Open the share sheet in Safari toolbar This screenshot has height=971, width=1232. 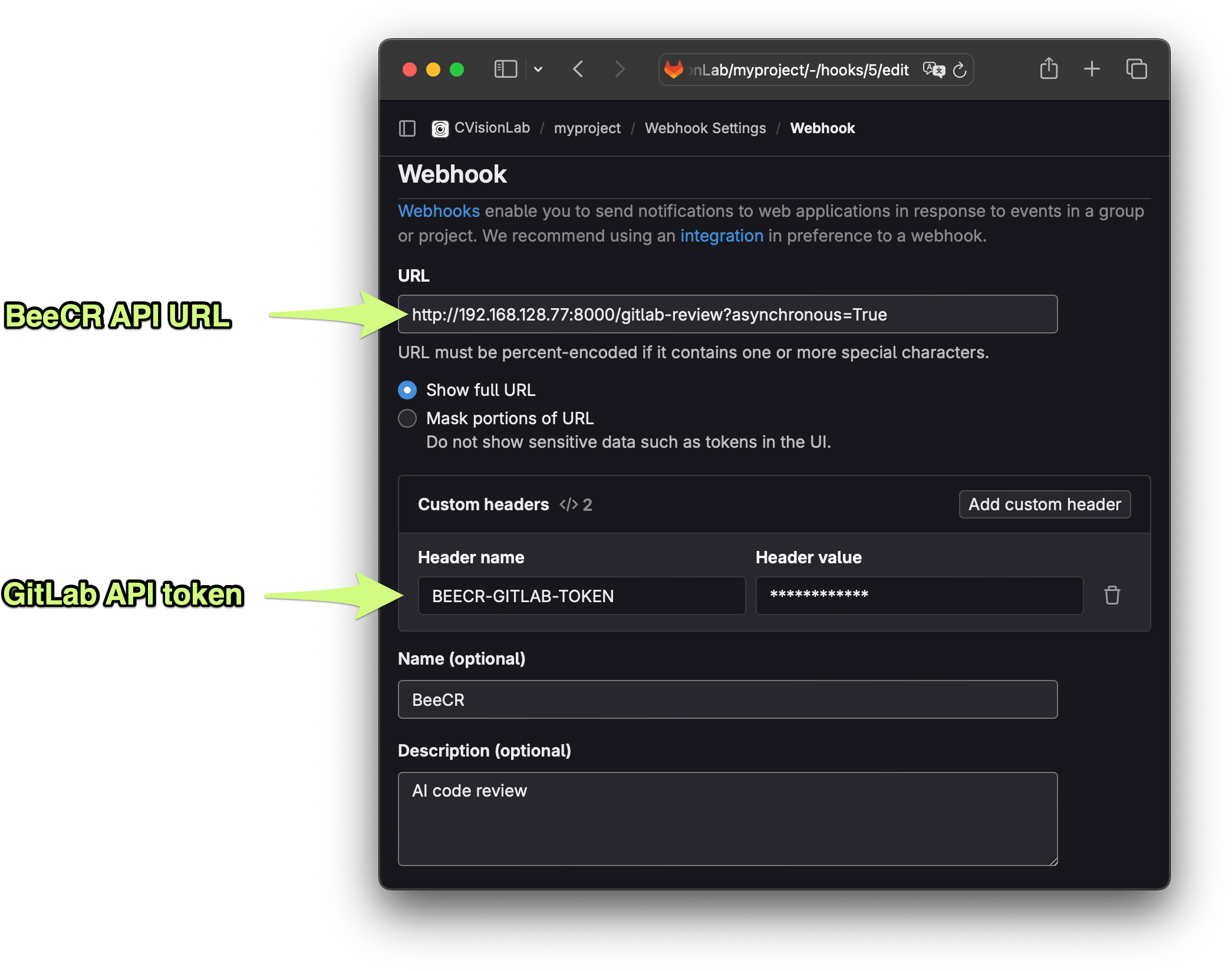pyautogui.click(x=1049, y=69)
